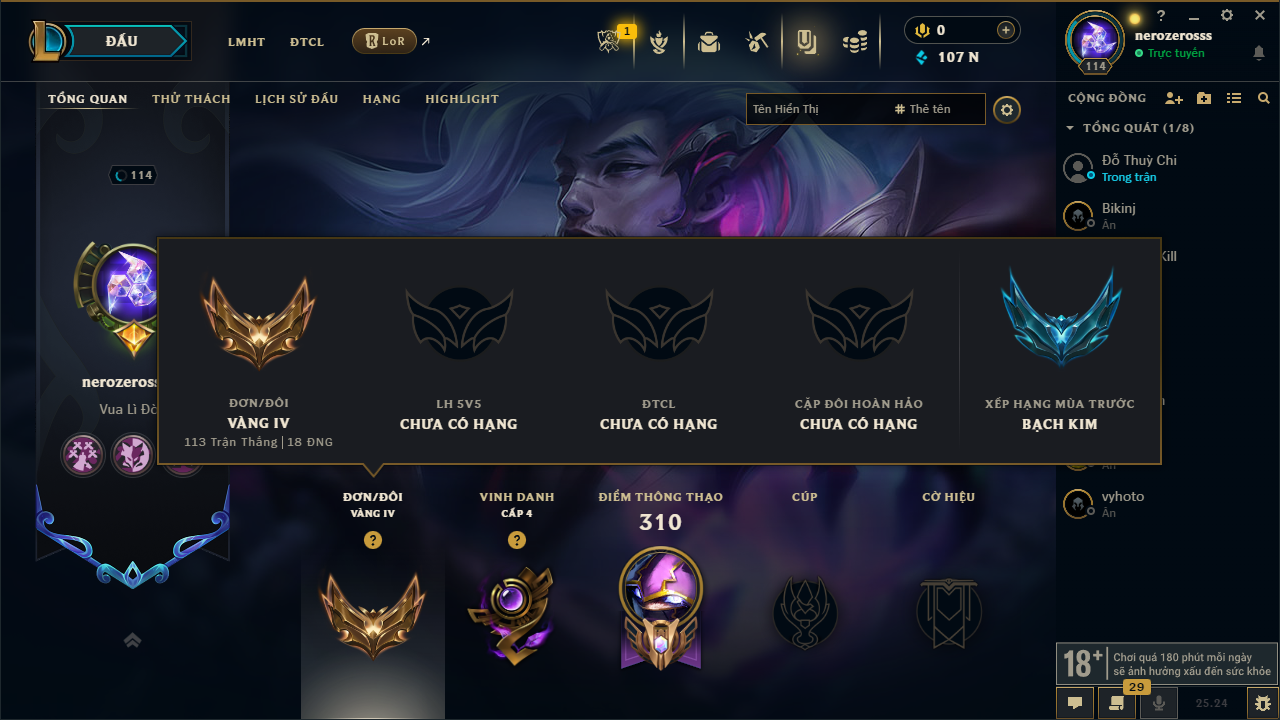Click the ĐẤU play button
The width and height of the screenshot is (1280, 720).
121,41
